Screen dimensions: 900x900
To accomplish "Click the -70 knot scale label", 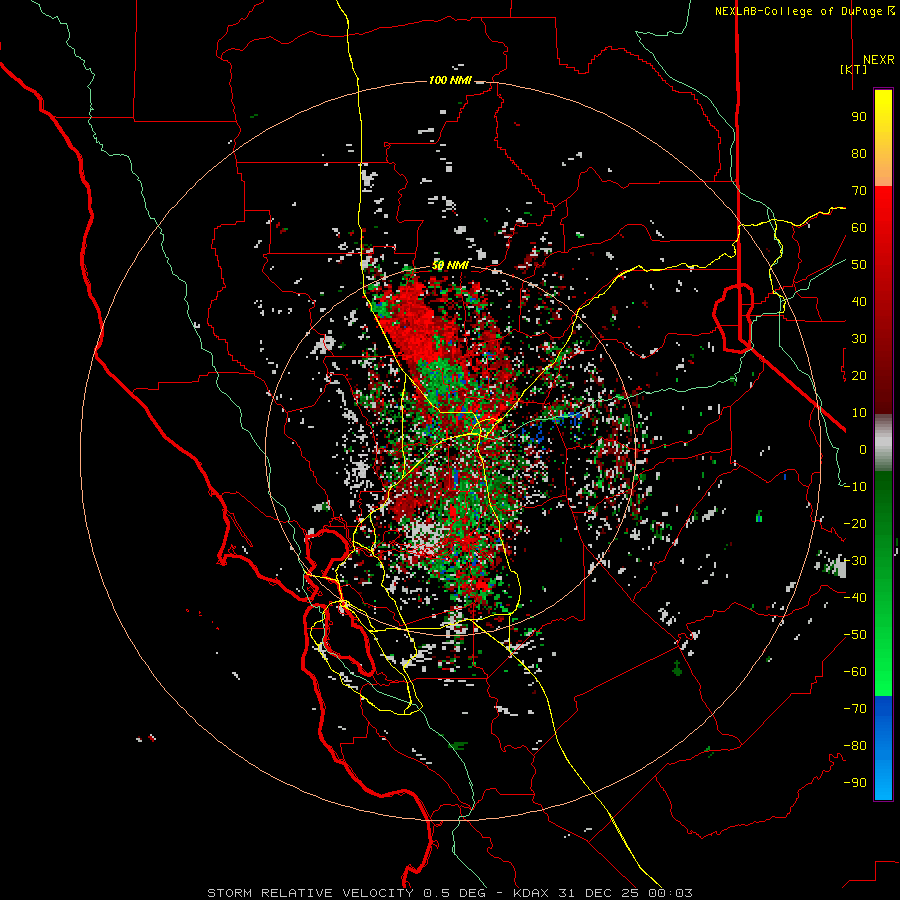I will point(855,709).
